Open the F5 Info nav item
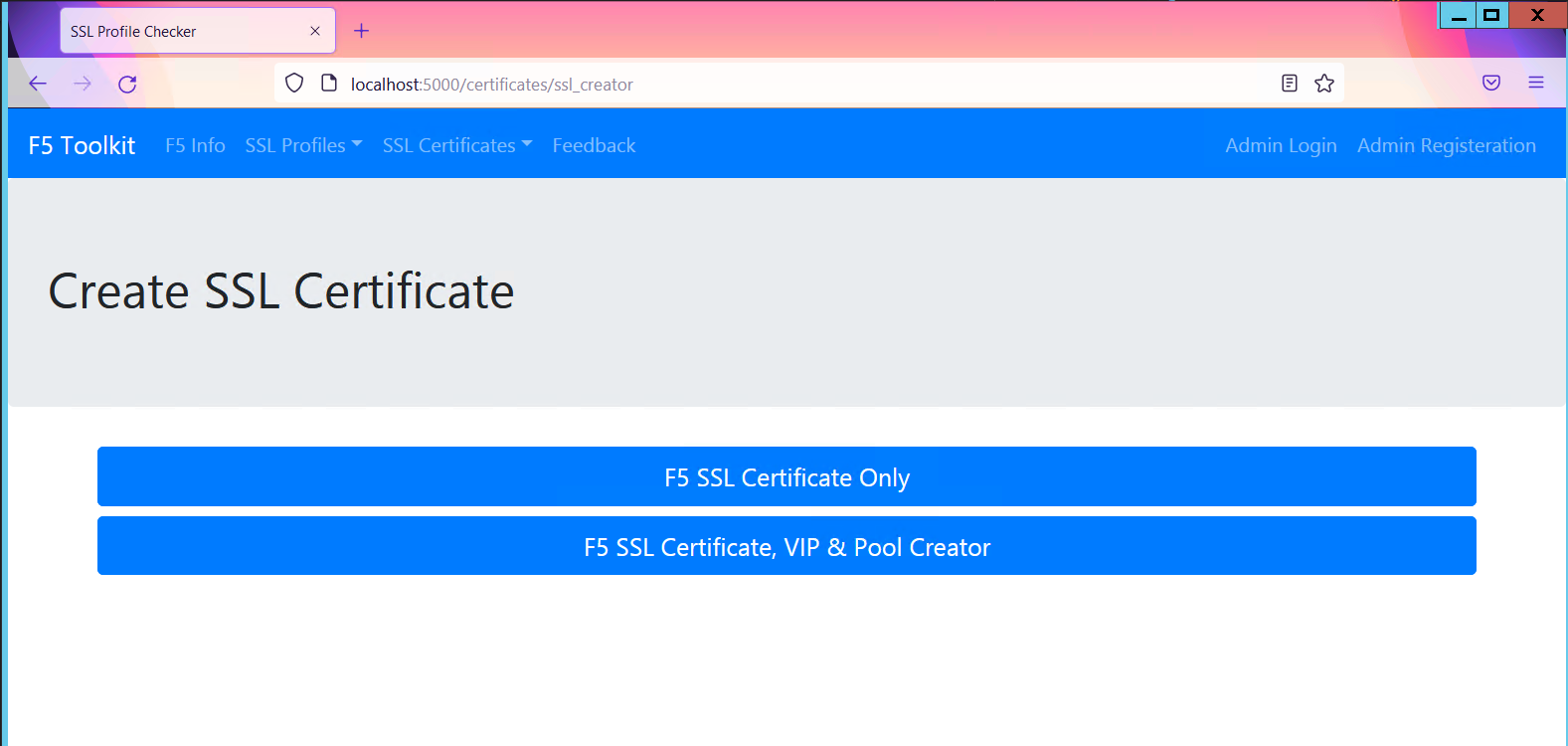 coord(195,145)
